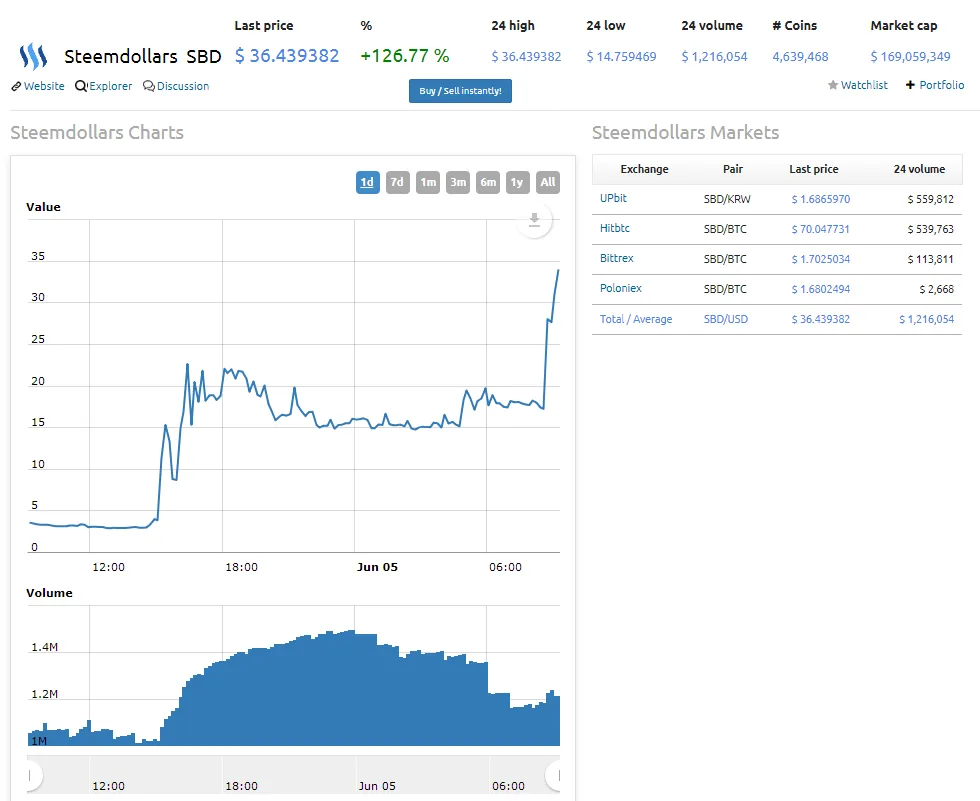The image size is (980, 801).
Task: Select the 6m chart range
Action: click(488, 182)
